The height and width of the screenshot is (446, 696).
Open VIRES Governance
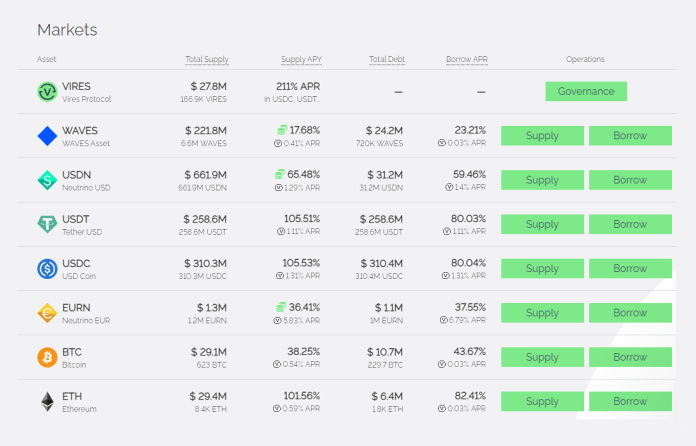586,91
